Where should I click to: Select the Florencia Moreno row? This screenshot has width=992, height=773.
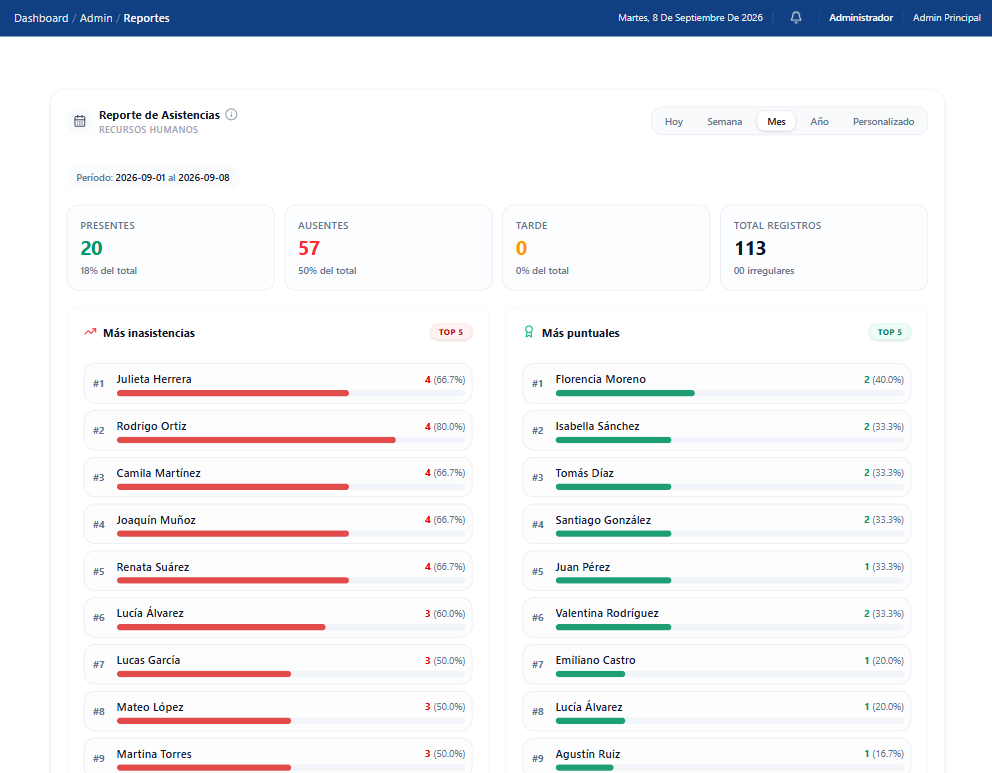pos(716,383)
